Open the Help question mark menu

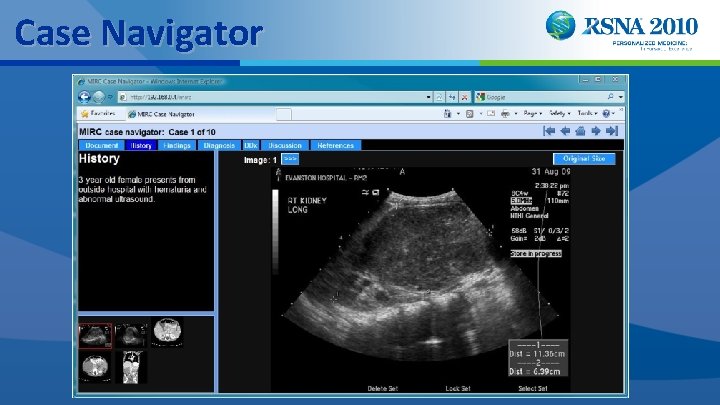coord(608,113)
